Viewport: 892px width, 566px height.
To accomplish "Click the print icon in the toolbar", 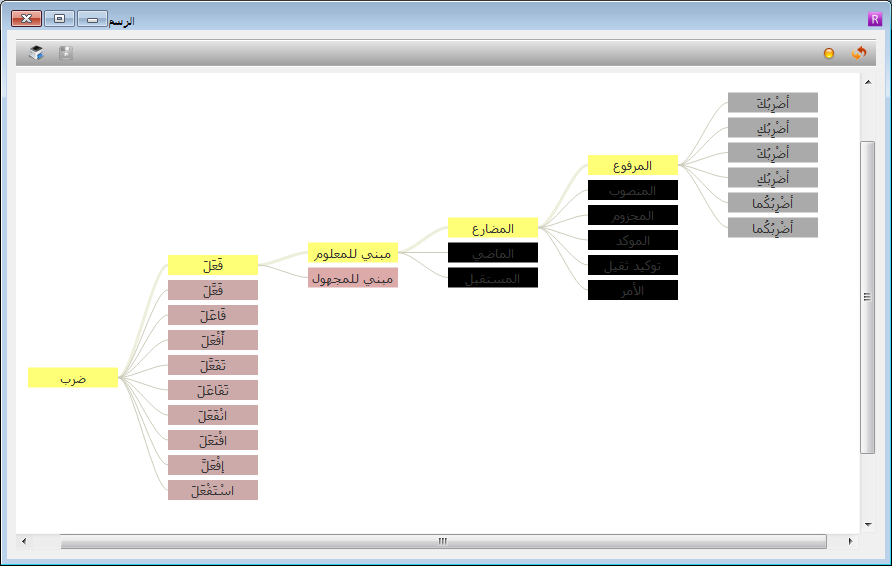I will click(37, 53).
